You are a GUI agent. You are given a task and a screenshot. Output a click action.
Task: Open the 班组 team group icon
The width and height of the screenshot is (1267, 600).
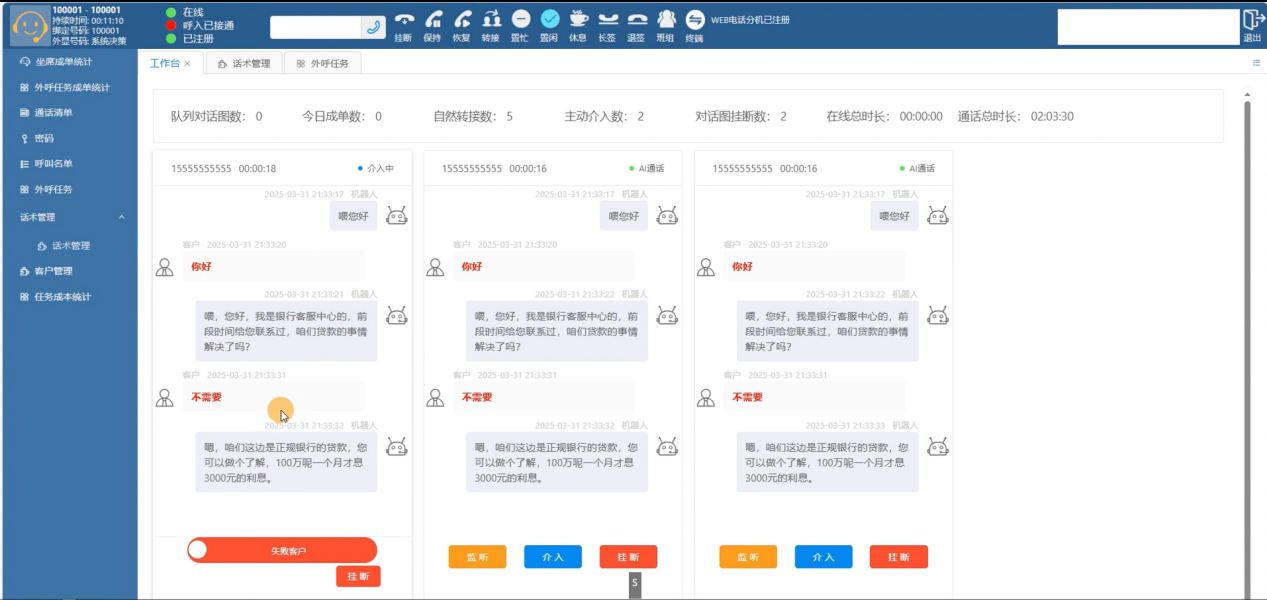tap(665, 19)
